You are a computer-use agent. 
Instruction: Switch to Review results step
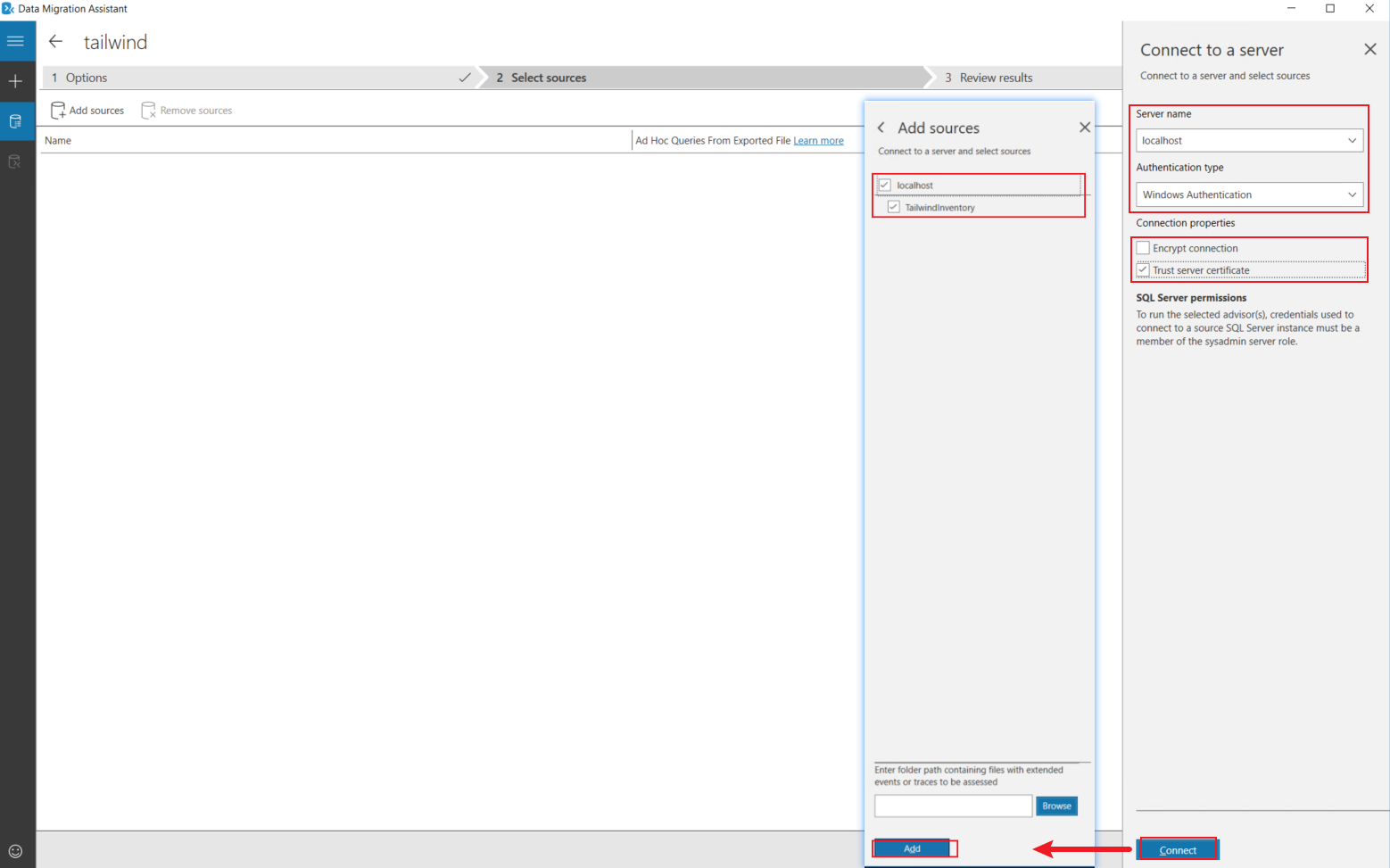(x=996, y=78)
